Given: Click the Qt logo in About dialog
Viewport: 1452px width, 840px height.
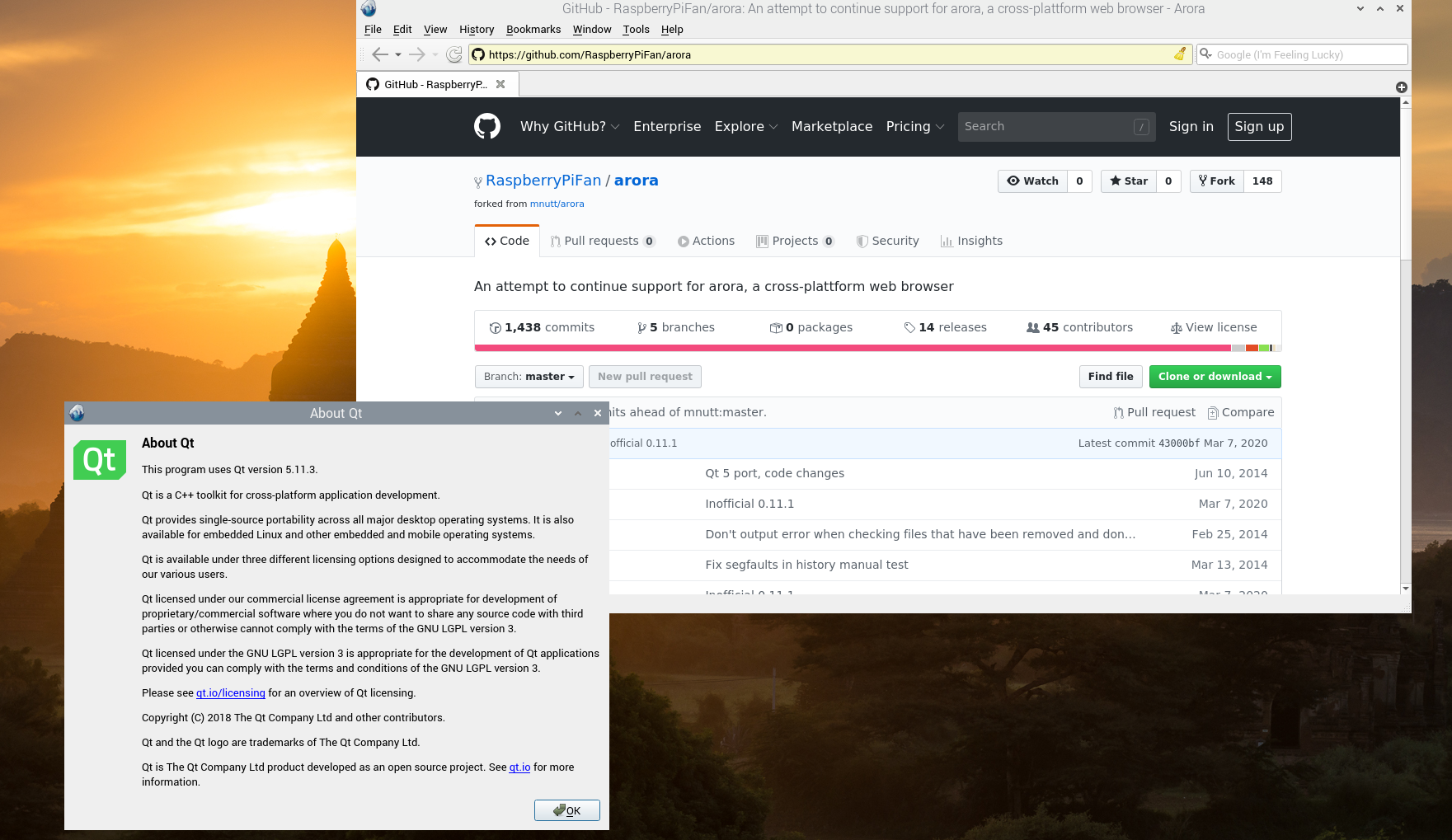Looking at the screenshot, I should point(100,459).
